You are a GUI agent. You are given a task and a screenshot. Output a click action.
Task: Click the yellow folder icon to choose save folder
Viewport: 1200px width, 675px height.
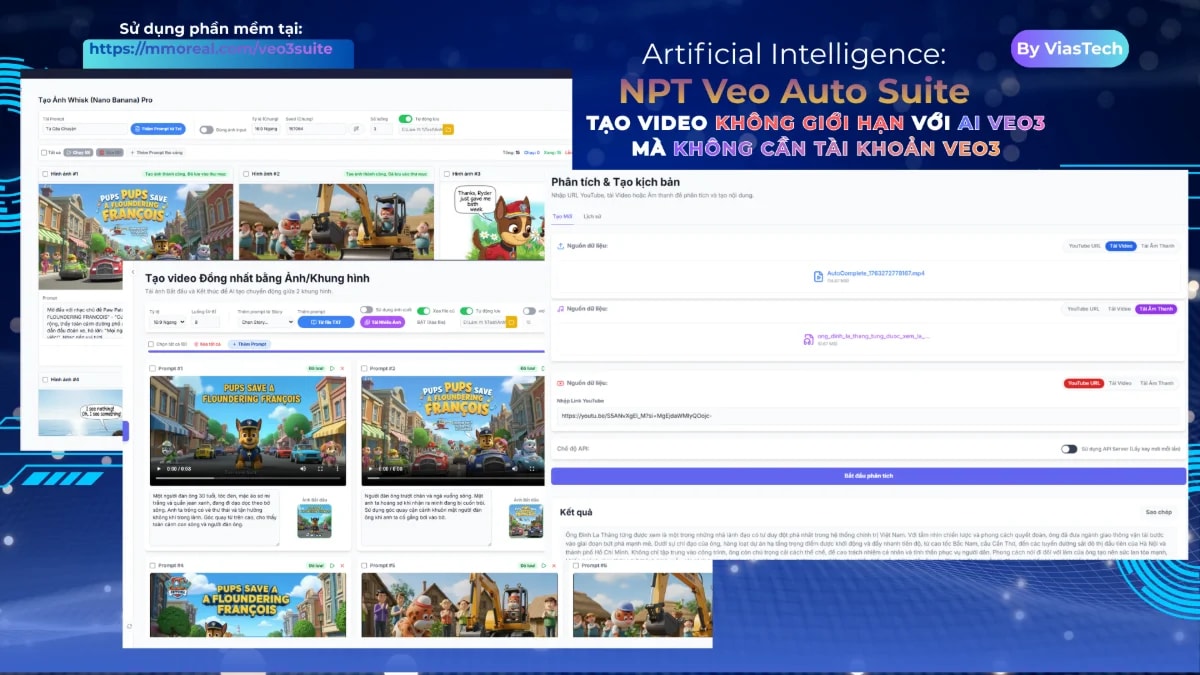click(x=448, y=131)
